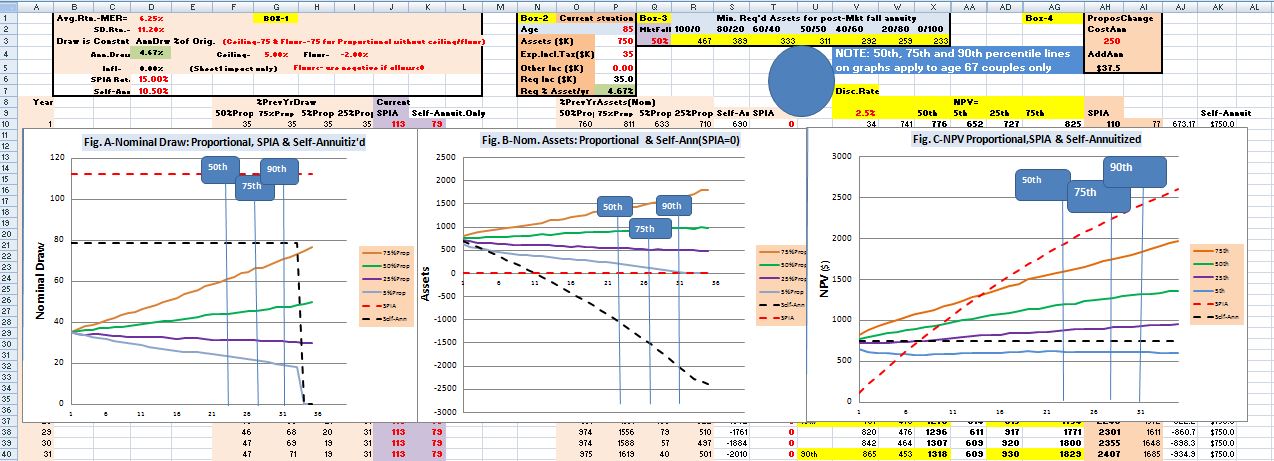Screen dimensions: 1274x461
Task: Select the blue NOTE text box about percentile lines
Action: click(955, 61)
